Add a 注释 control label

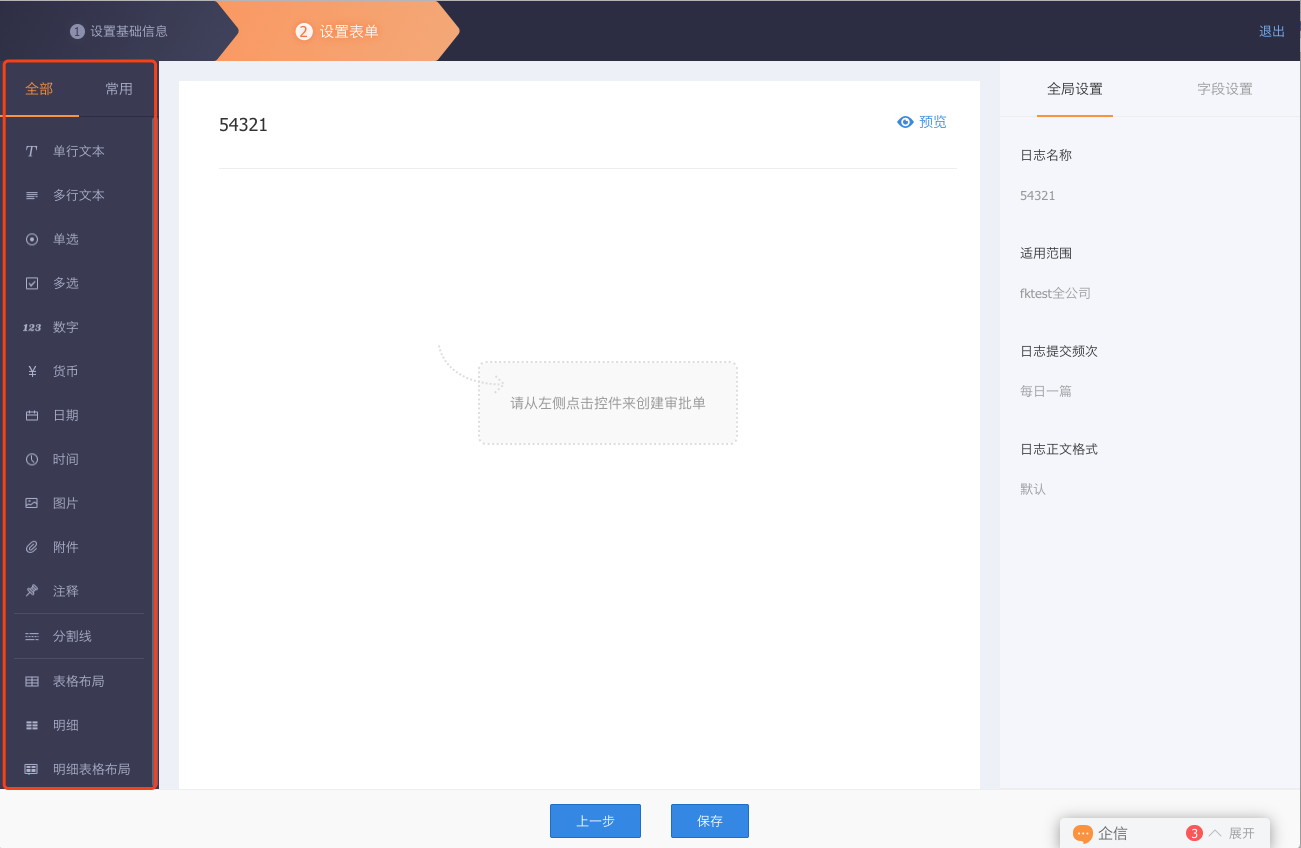click(66, 592)
